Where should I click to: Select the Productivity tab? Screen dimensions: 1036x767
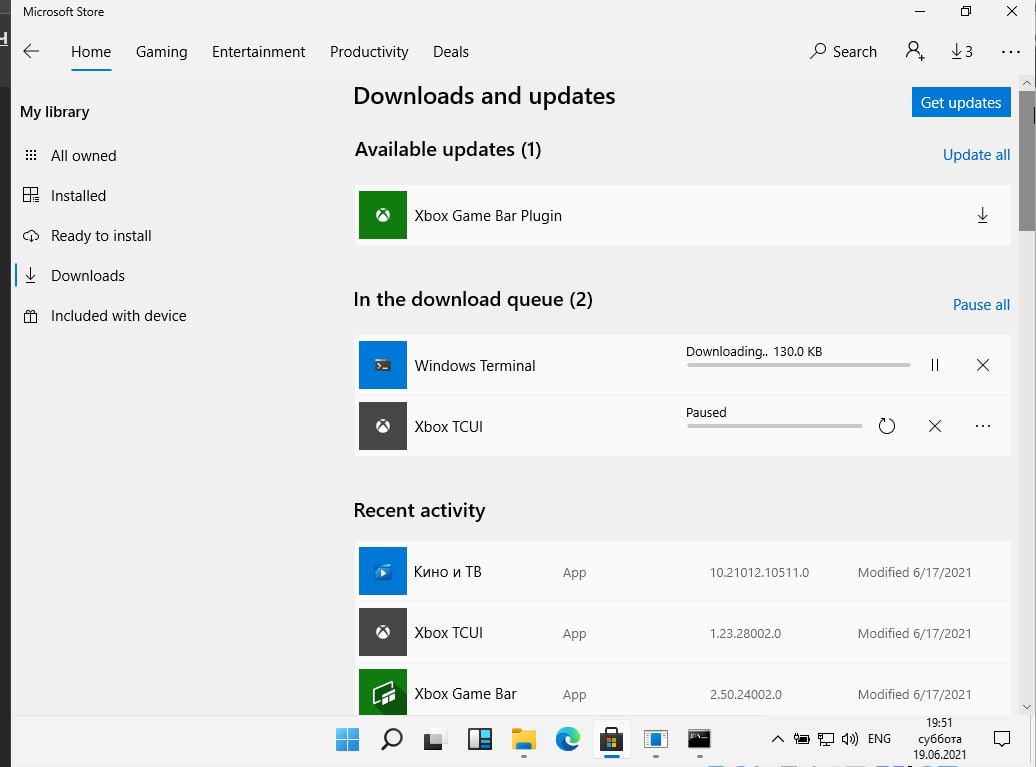point(369,52)
